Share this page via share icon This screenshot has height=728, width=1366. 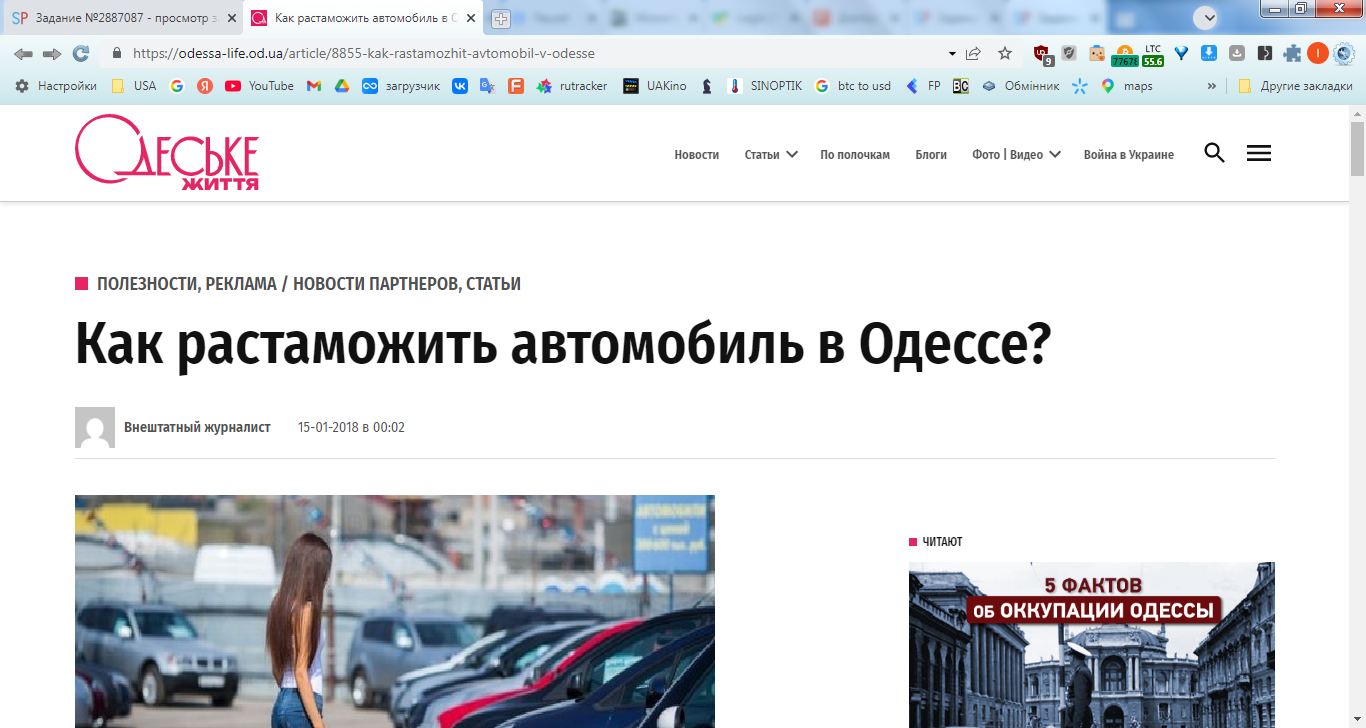(x=973, y=53)
